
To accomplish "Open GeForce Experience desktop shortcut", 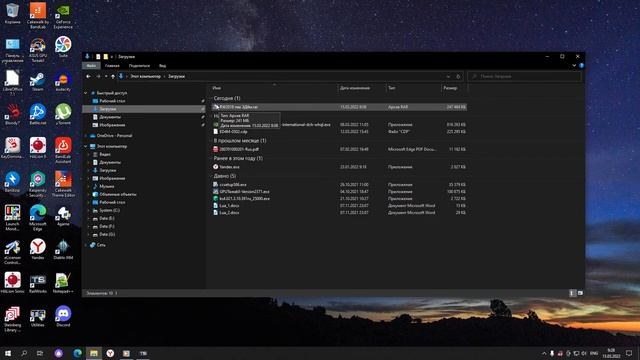I will click(x=63, y=16).
